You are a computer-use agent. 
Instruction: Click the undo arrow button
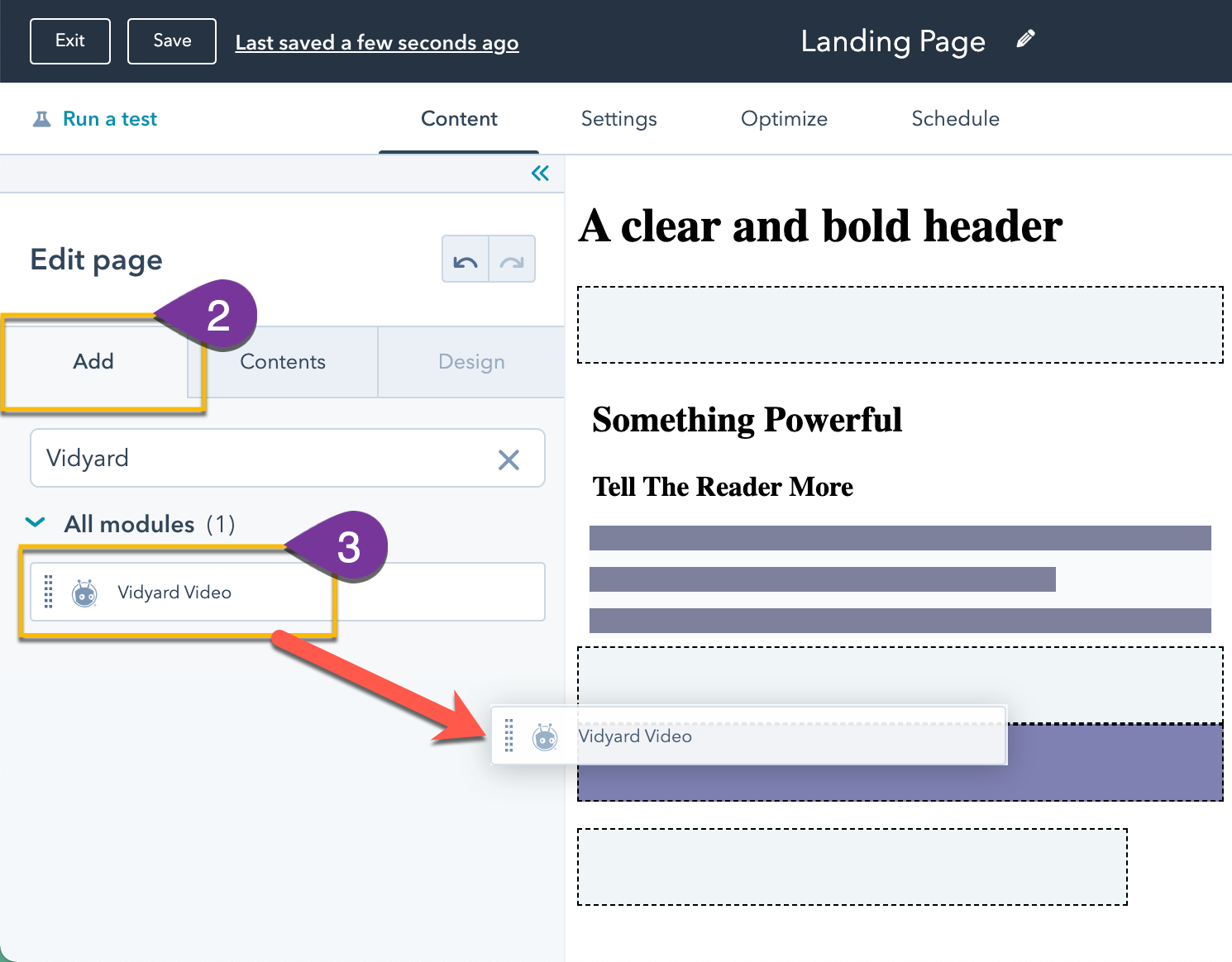[466, 260]
